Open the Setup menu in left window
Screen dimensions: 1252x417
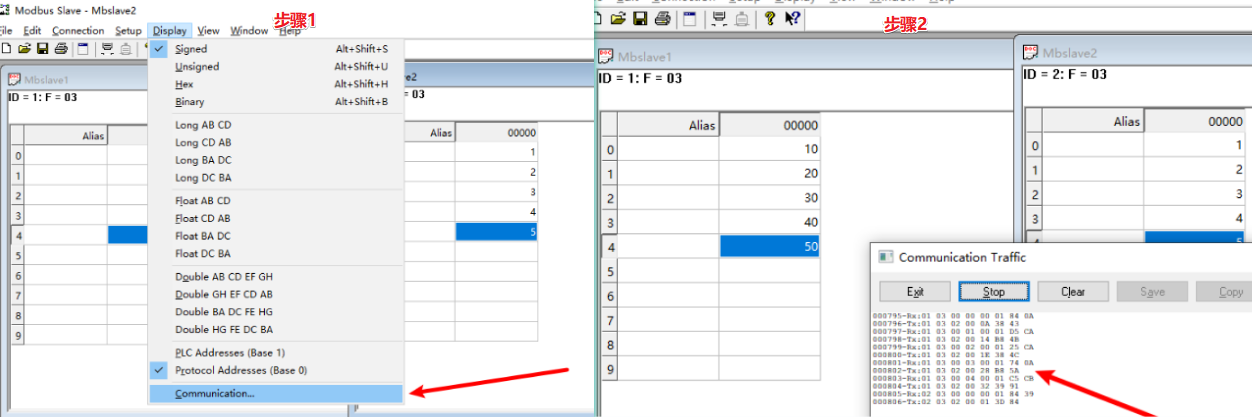[128, 31]
